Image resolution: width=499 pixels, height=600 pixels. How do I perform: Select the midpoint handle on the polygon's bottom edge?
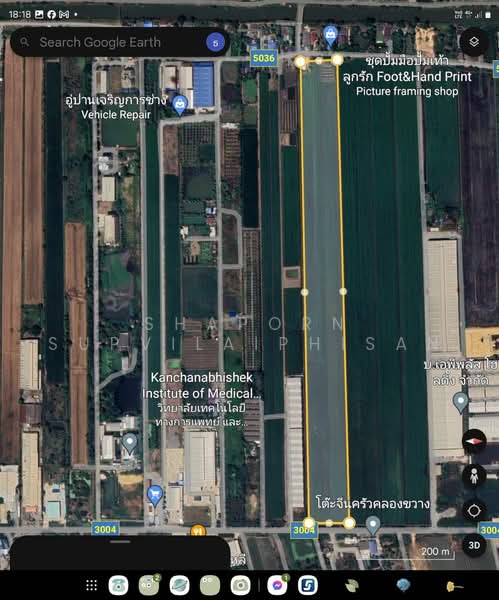329,523
